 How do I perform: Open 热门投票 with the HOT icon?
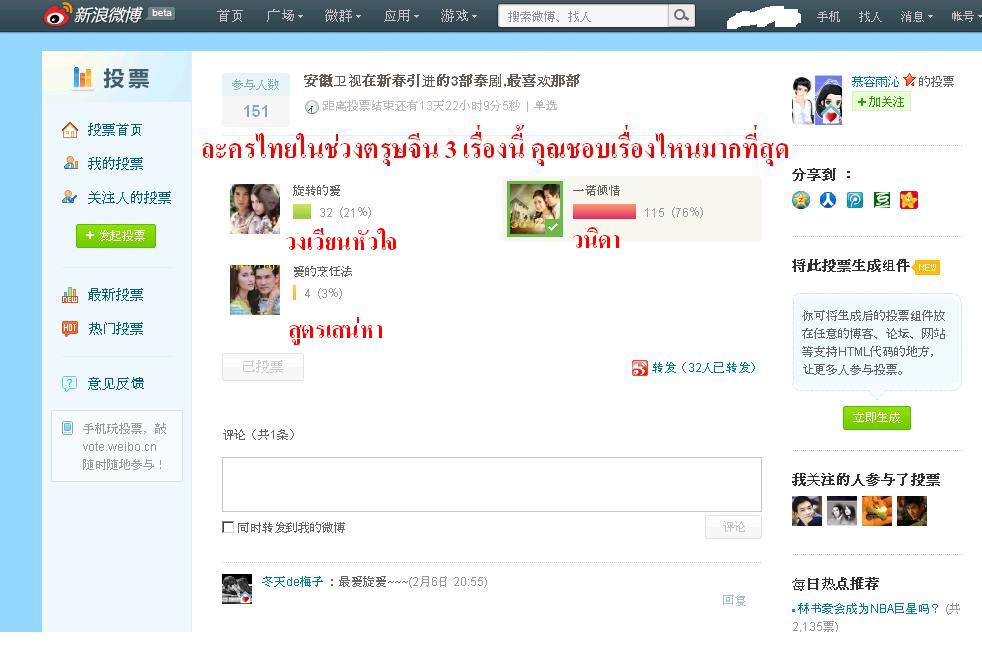coord(115,329)
